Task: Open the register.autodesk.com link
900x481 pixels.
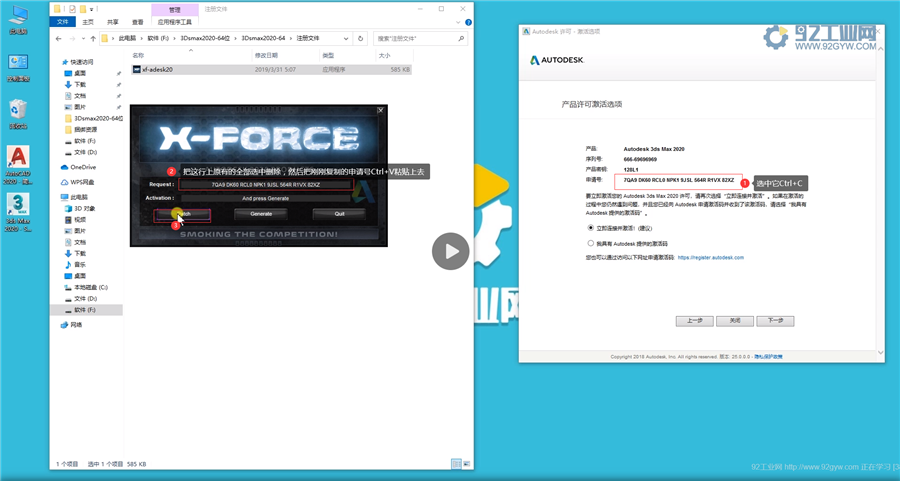Action: pyautogui.click(x=711, y=258)
